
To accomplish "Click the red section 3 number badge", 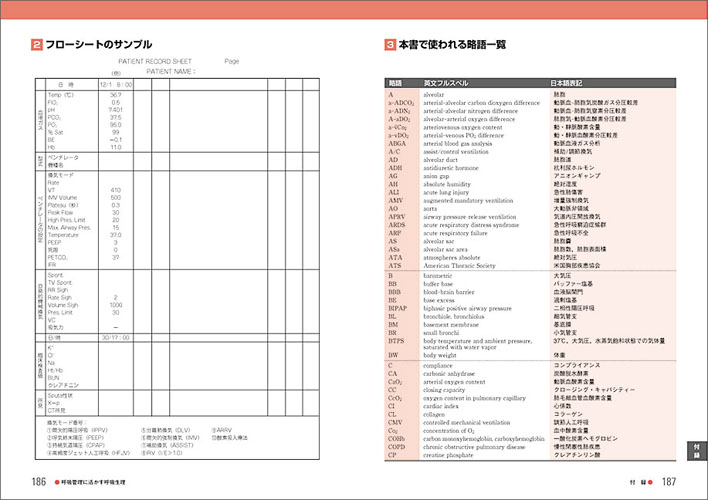I will (x=390, y=44).
